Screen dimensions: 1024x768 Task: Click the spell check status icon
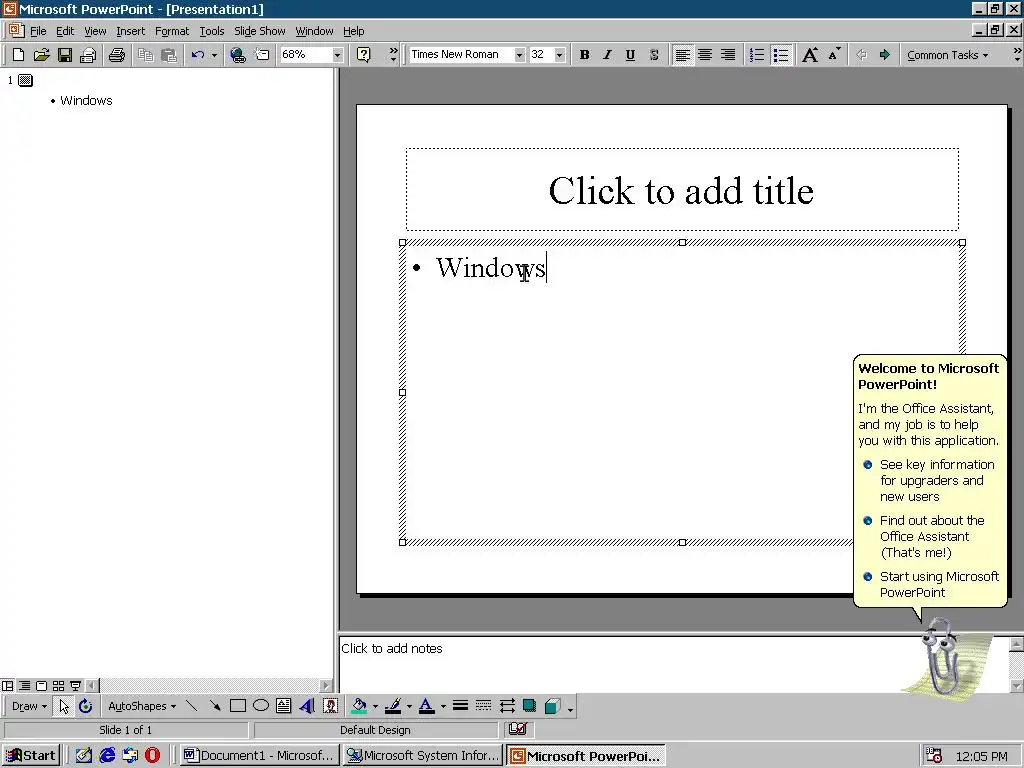[x=518, y=729]
